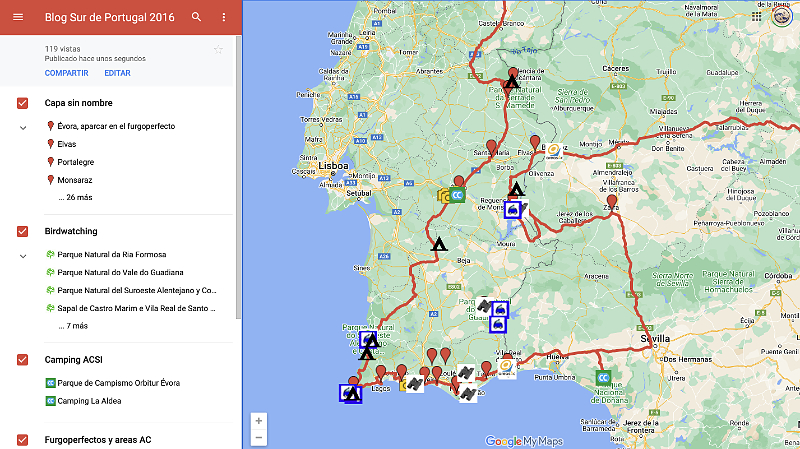Open map search magnifier
This screenshot has height=449, width=800.
click(x=196, y=17)
